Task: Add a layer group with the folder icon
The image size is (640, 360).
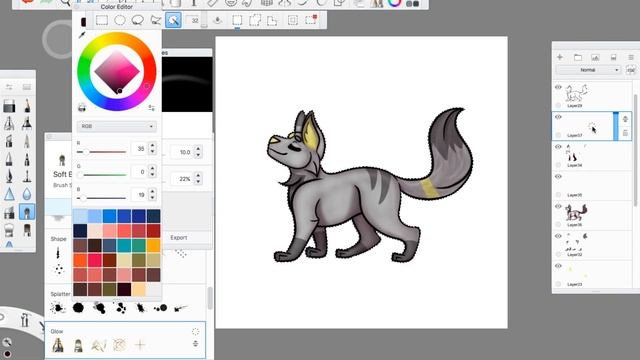Action: point(578,57)
